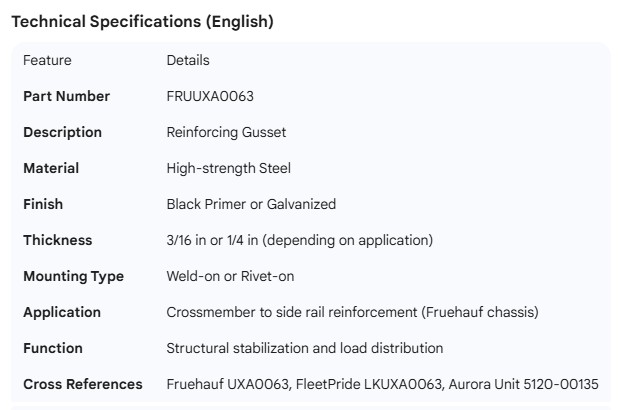The image size is (621, 410).
Task: Select the Part Number row label
Action: point(66,96)
